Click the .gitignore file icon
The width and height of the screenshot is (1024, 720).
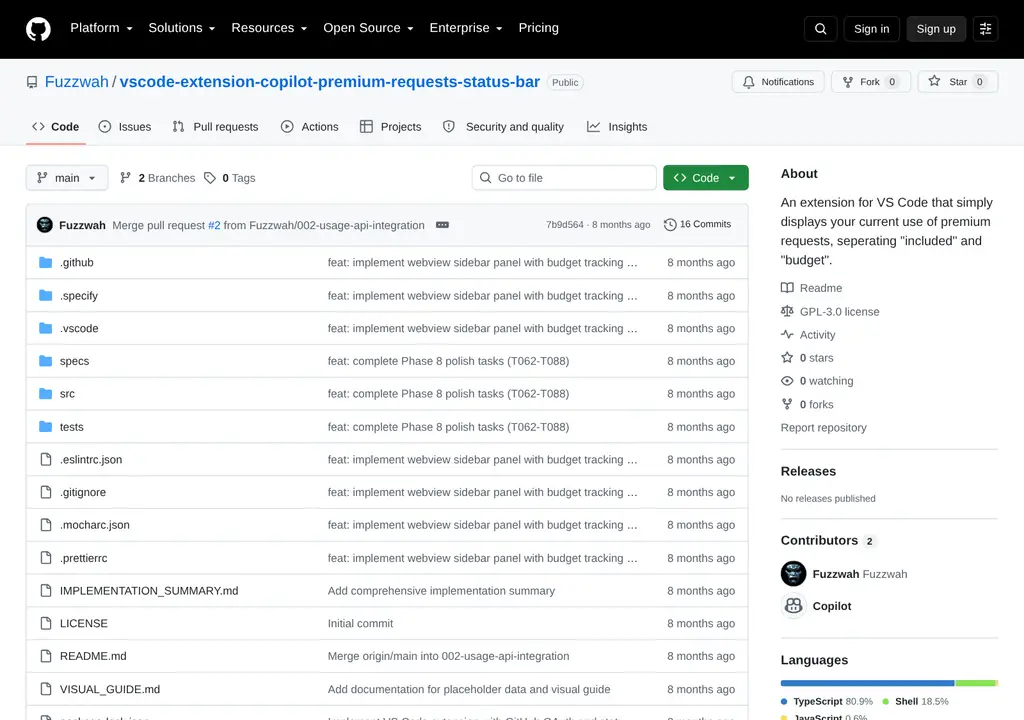point(46,492)
